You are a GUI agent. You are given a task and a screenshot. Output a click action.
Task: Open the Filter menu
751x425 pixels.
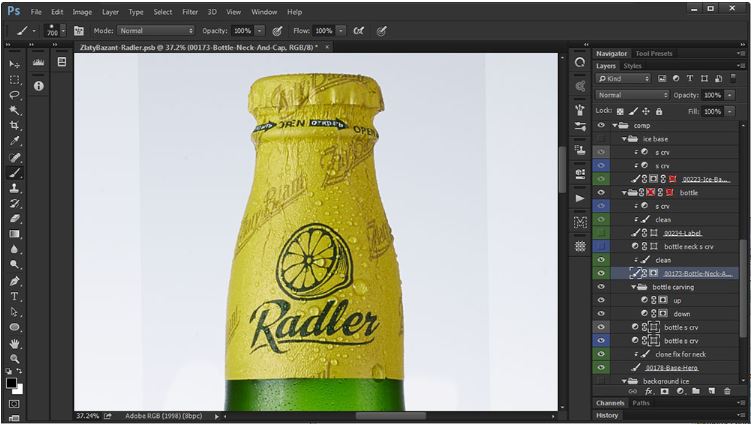(190, 12)
